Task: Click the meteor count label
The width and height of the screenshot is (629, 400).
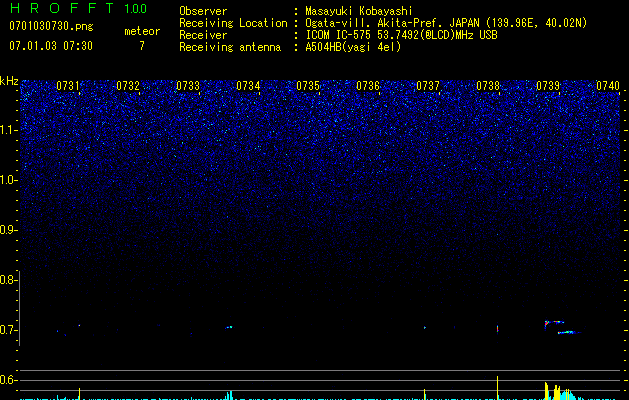Action: click(x=142, y=31)
